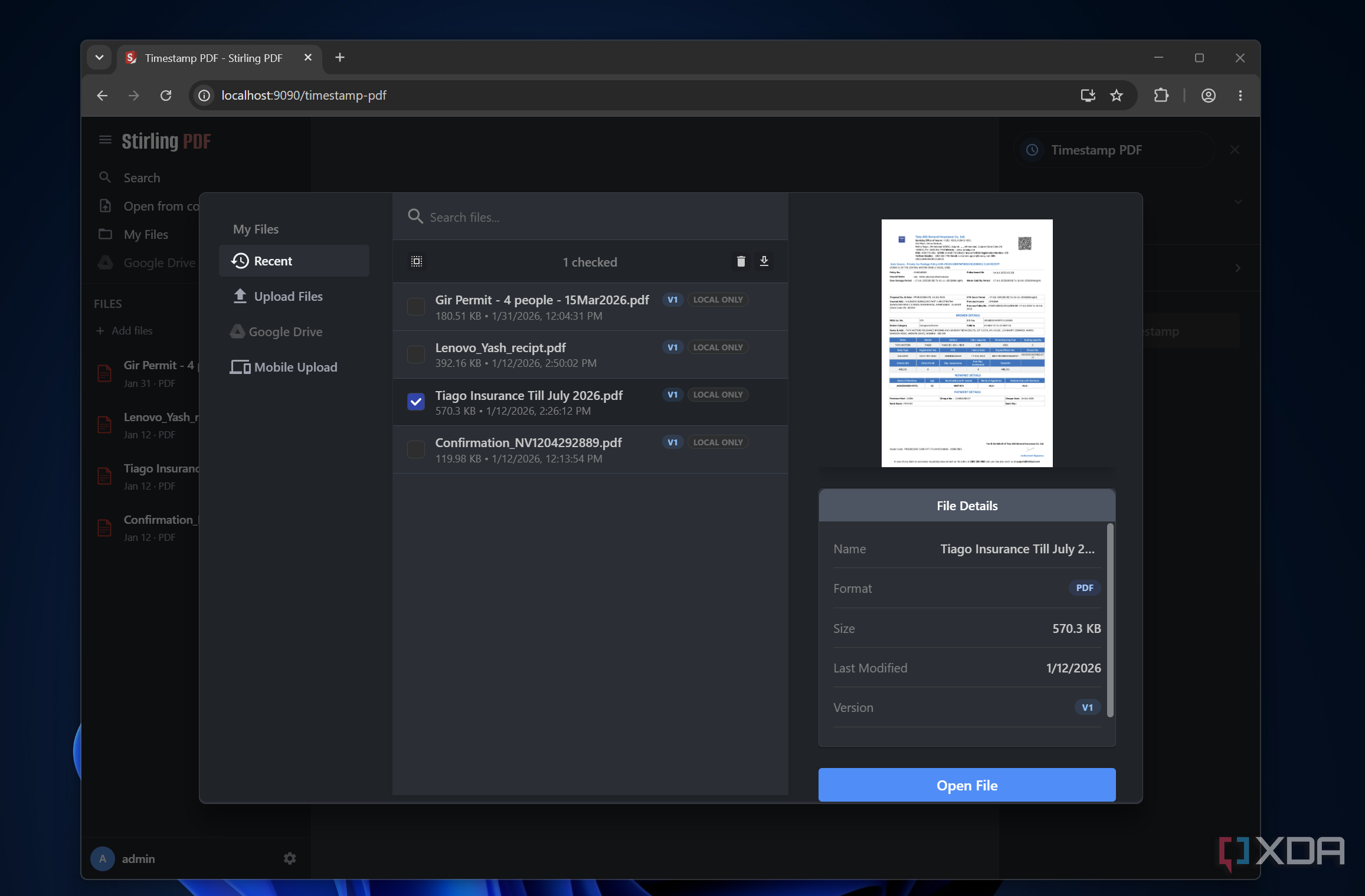
Task: Open settings gear next to admin
Action: coord(289,858)
